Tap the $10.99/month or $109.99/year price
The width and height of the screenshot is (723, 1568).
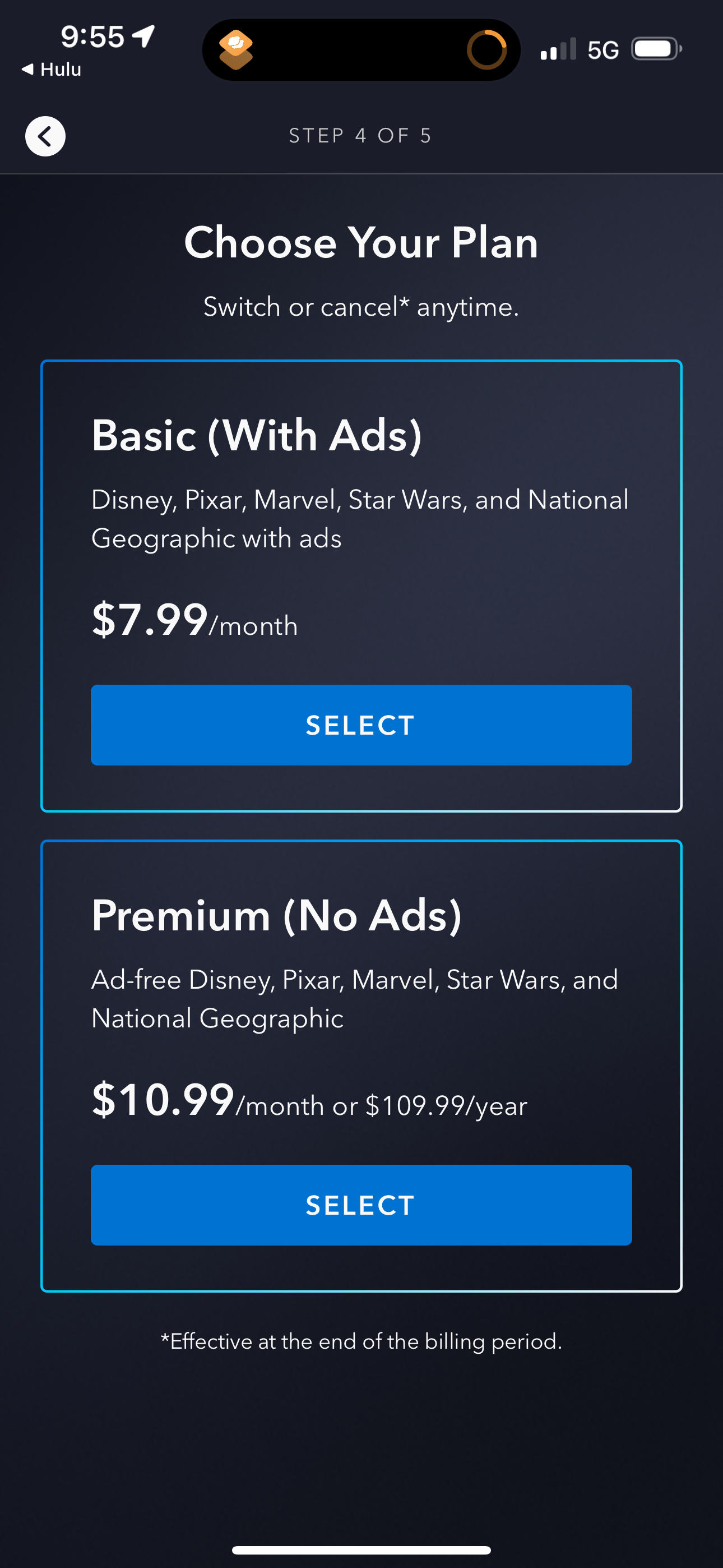(x=309, y=1101)
